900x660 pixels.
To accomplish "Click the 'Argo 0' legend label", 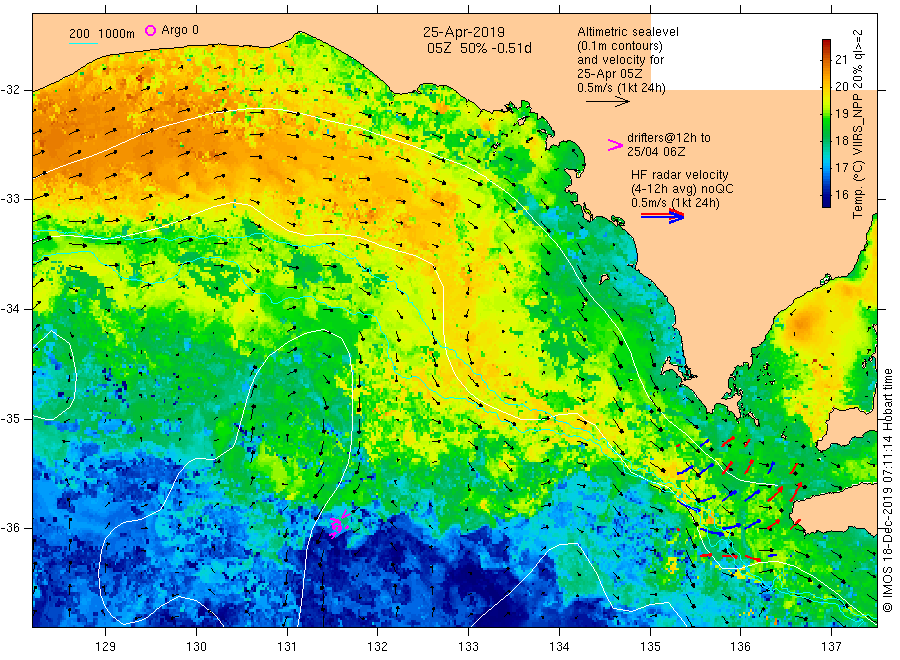I will click(x=180, y=30).
